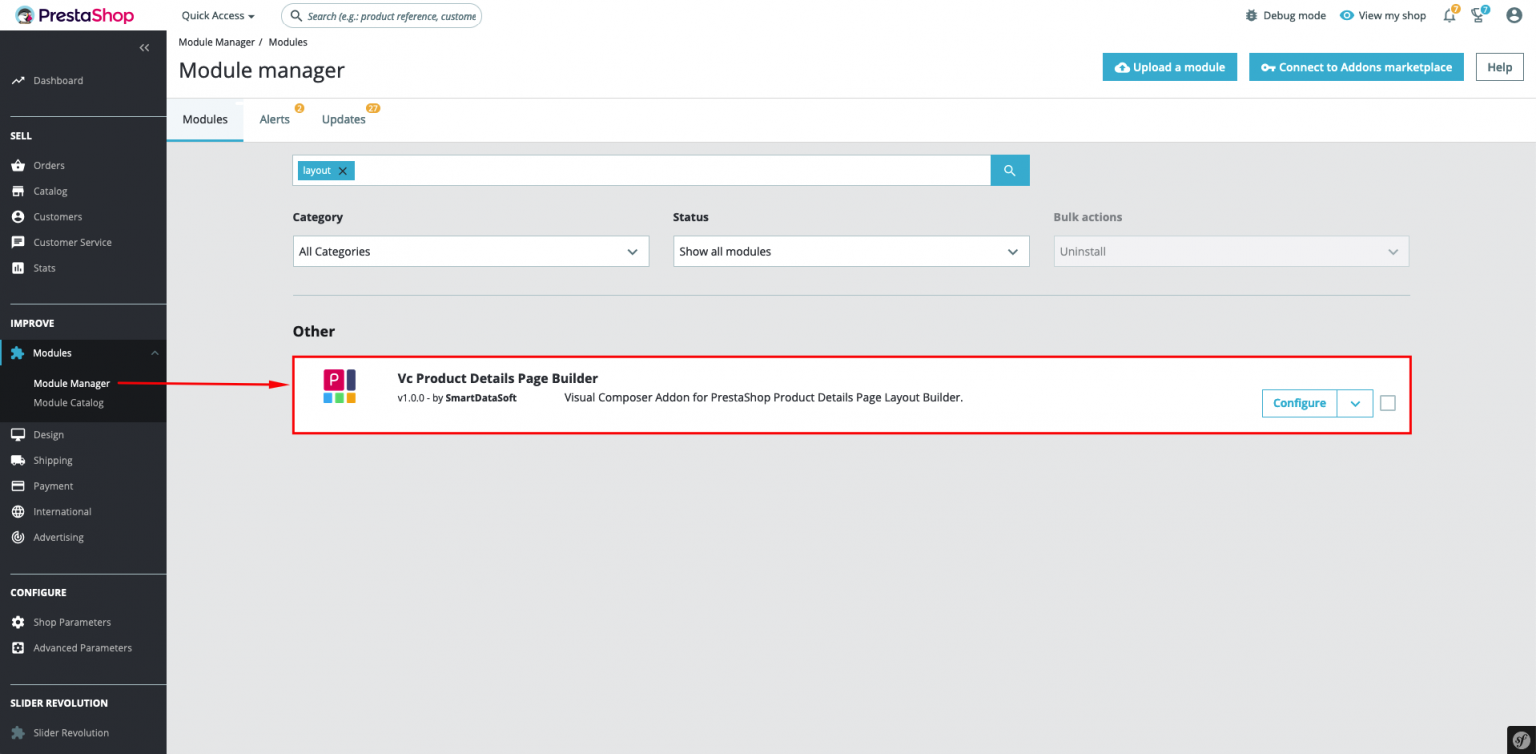
Task: Click the Slider Revolution icon
Action: coord(18,732)
